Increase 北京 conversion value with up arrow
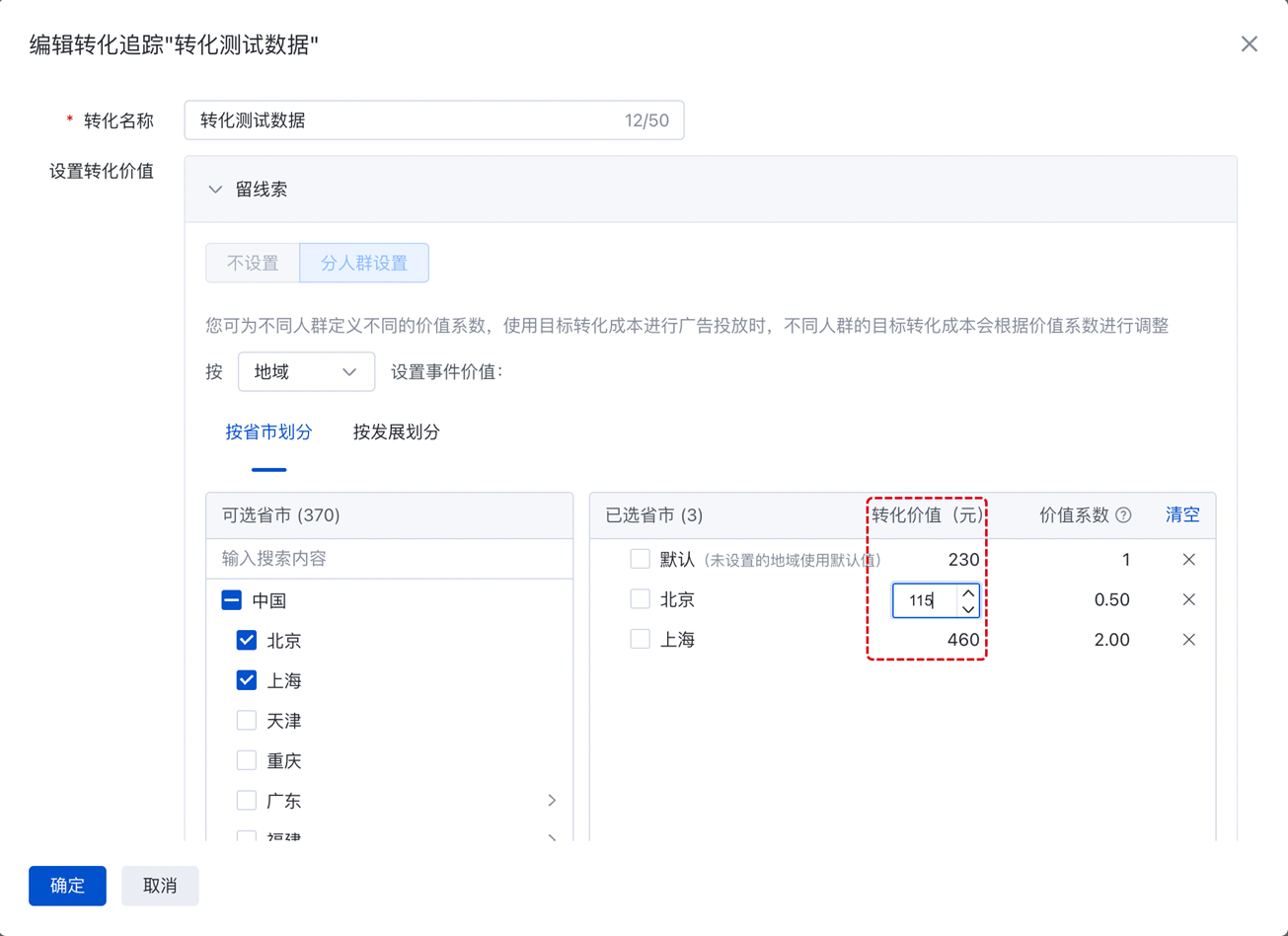This screenshot has width=1288, height=936. (967, 593)
